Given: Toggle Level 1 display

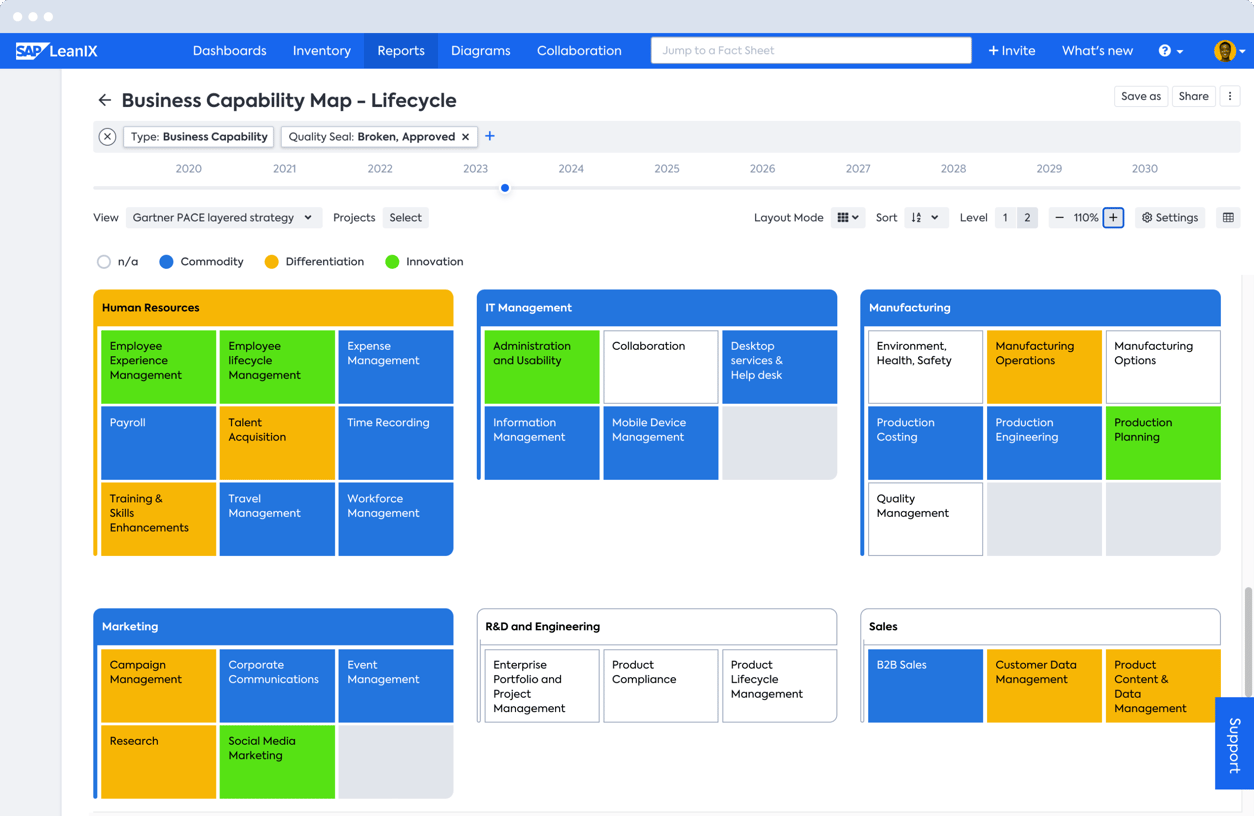Looking at the screenshot, I should (1003, 217).
